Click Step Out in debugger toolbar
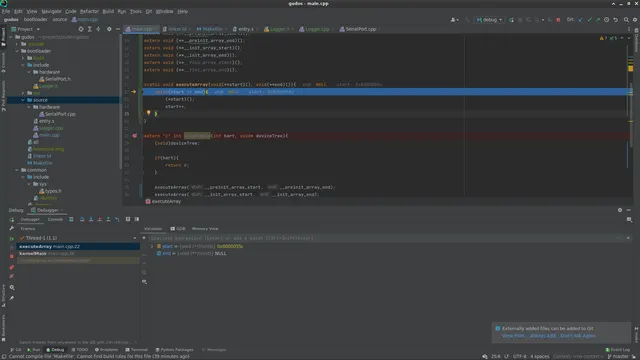The height and width of the screenshot is (360, 640). [108, 219]
